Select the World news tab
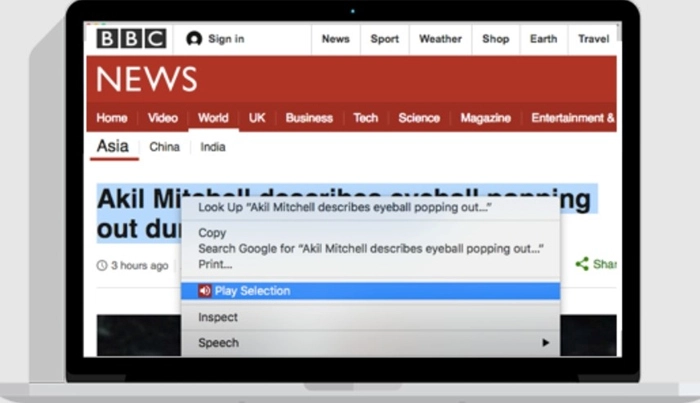The height and width of the screenshot is (403, 700). click(x=213, y=118)
